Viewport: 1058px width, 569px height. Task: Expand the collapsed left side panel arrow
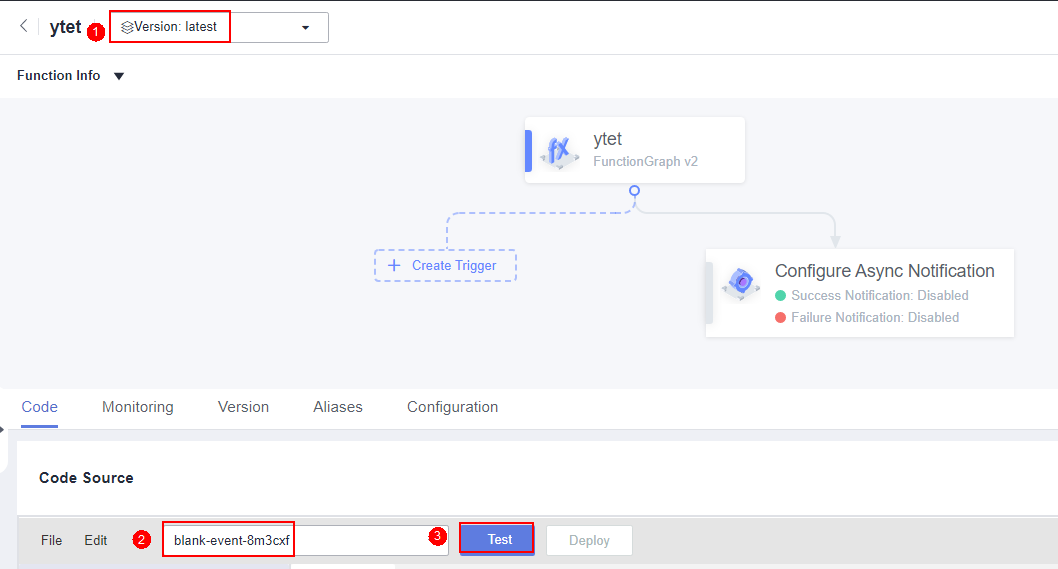[2, 429]
